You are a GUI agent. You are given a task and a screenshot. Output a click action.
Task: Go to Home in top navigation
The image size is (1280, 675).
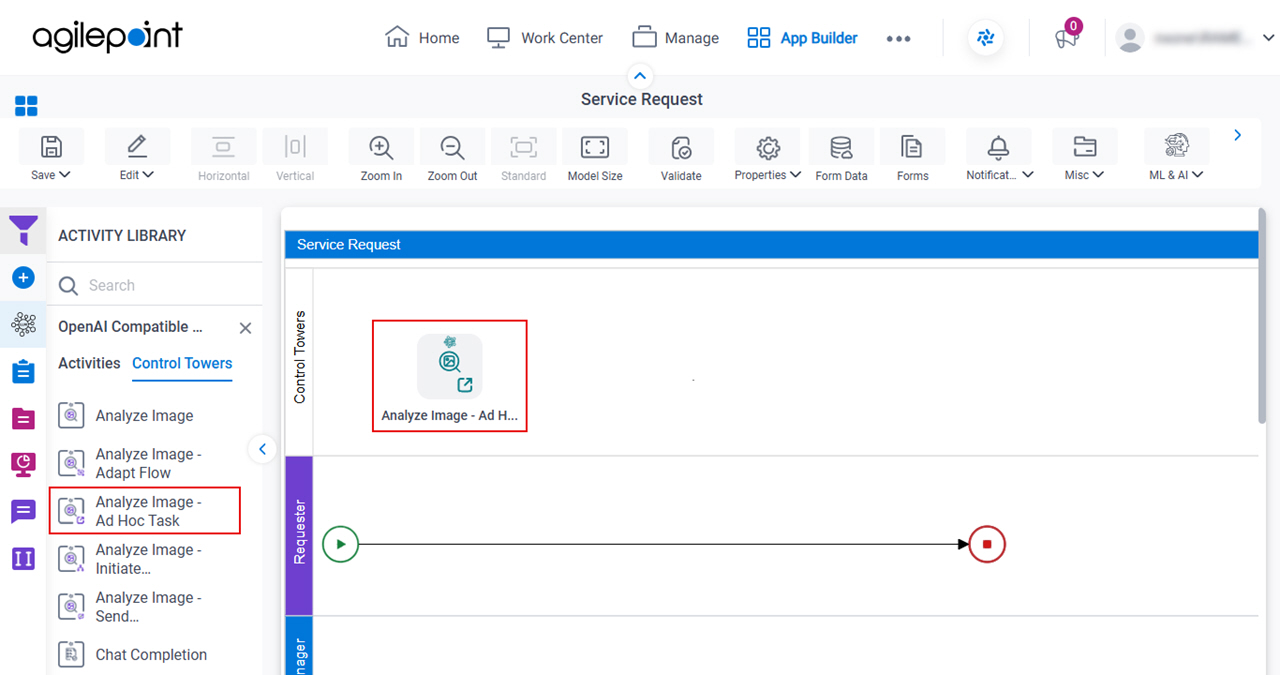[422, 38]
